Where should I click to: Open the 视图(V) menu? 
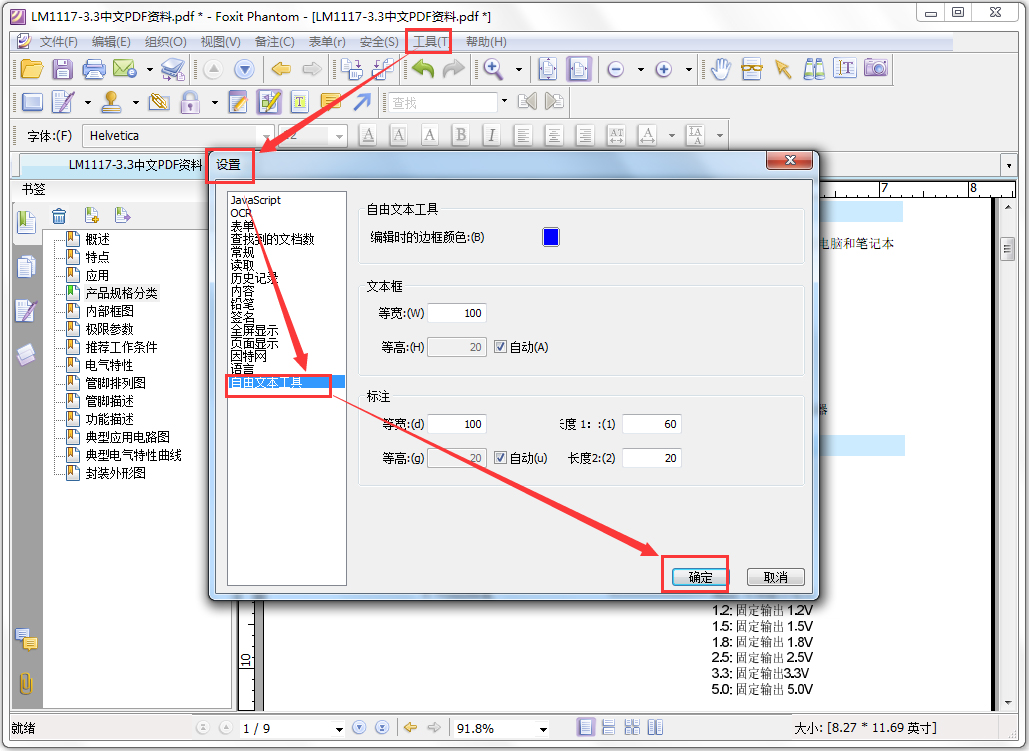click(x=220, y=41)
